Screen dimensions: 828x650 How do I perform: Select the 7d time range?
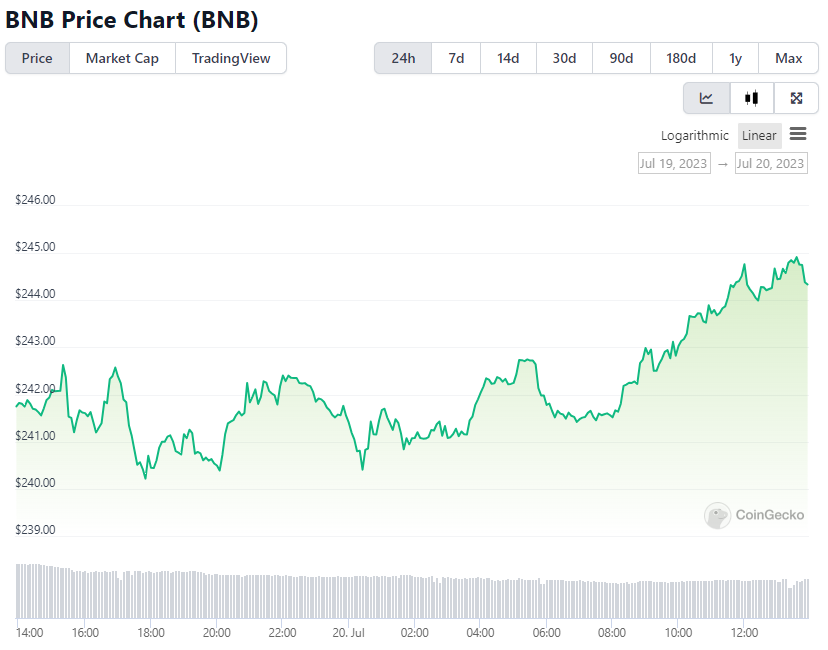(x=456, y=58)
